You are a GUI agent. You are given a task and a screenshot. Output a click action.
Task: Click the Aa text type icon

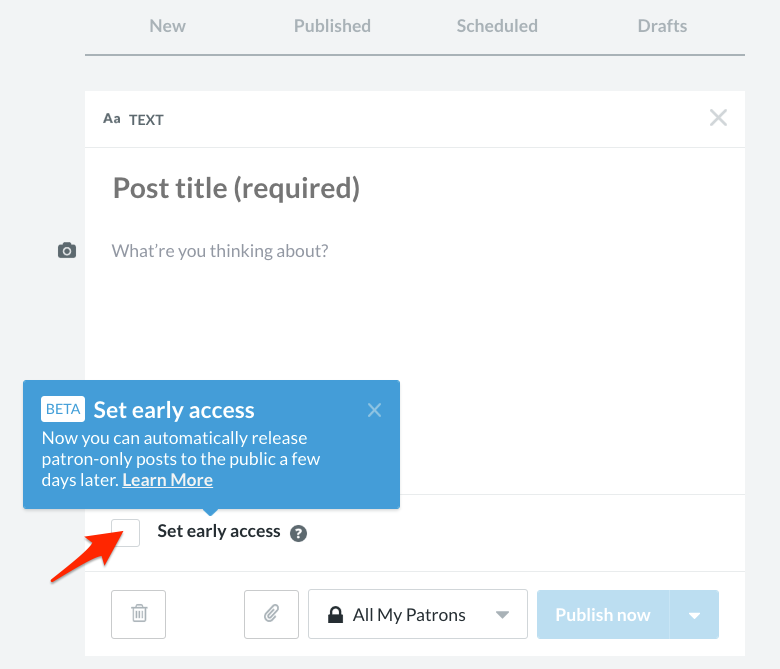(112, 119)
